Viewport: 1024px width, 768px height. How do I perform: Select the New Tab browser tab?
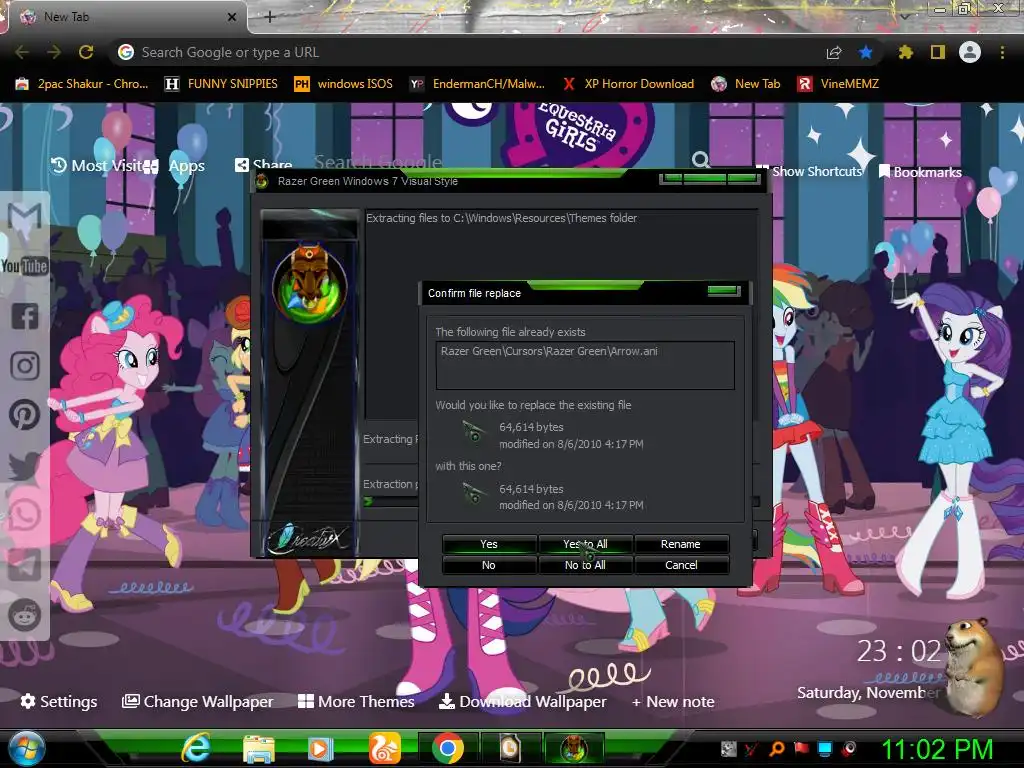click(x=124, y=17)
